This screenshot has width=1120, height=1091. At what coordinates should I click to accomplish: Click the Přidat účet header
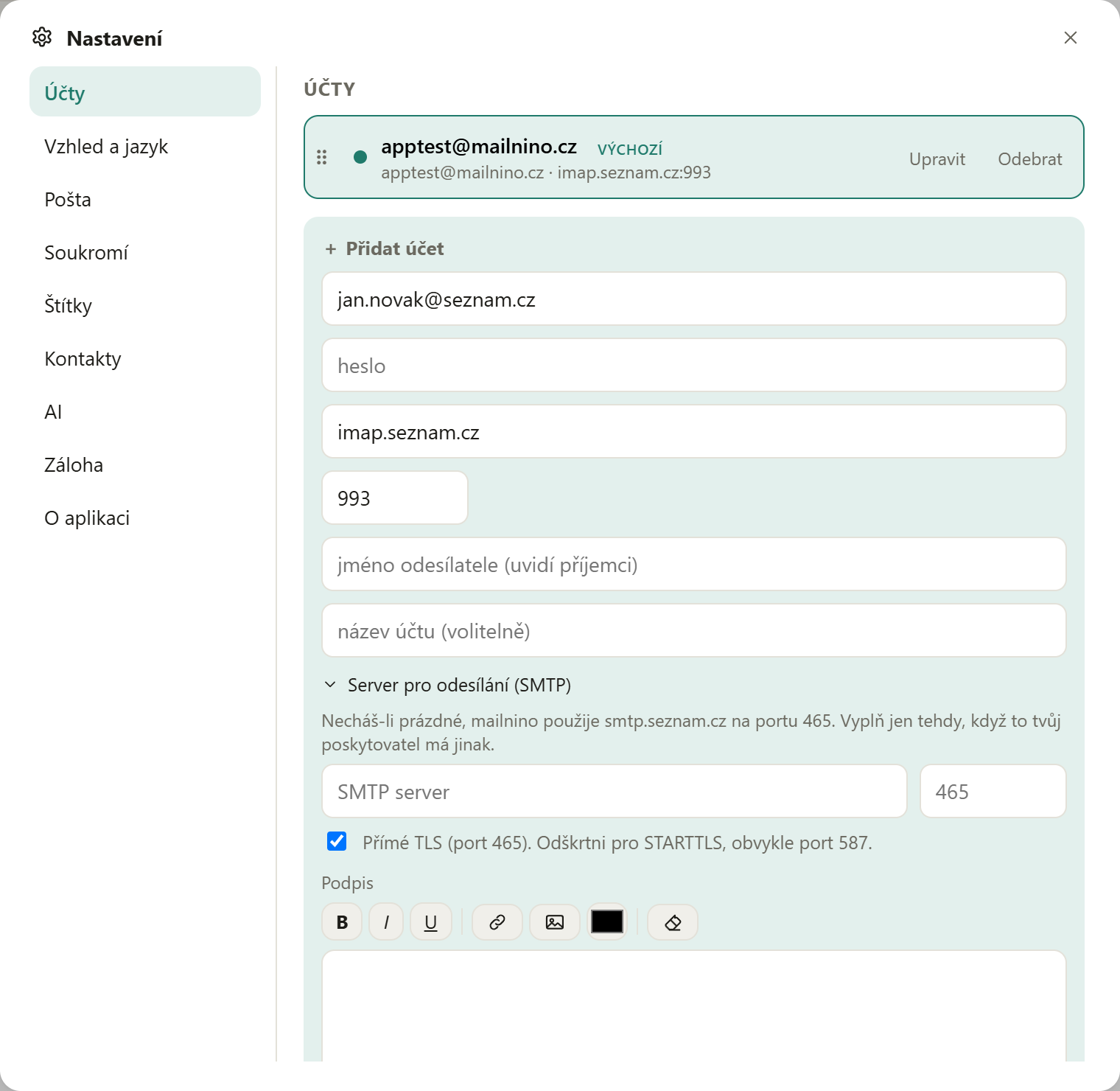tap(385, 248)
